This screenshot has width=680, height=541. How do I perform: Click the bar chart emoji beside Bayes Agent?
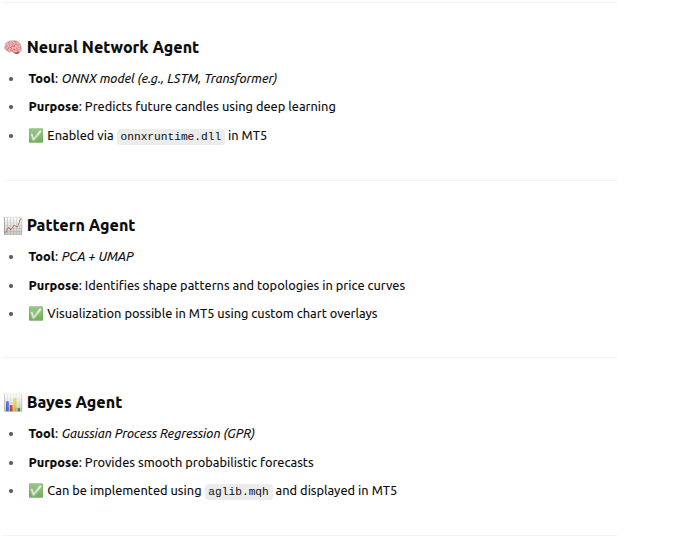13,402
